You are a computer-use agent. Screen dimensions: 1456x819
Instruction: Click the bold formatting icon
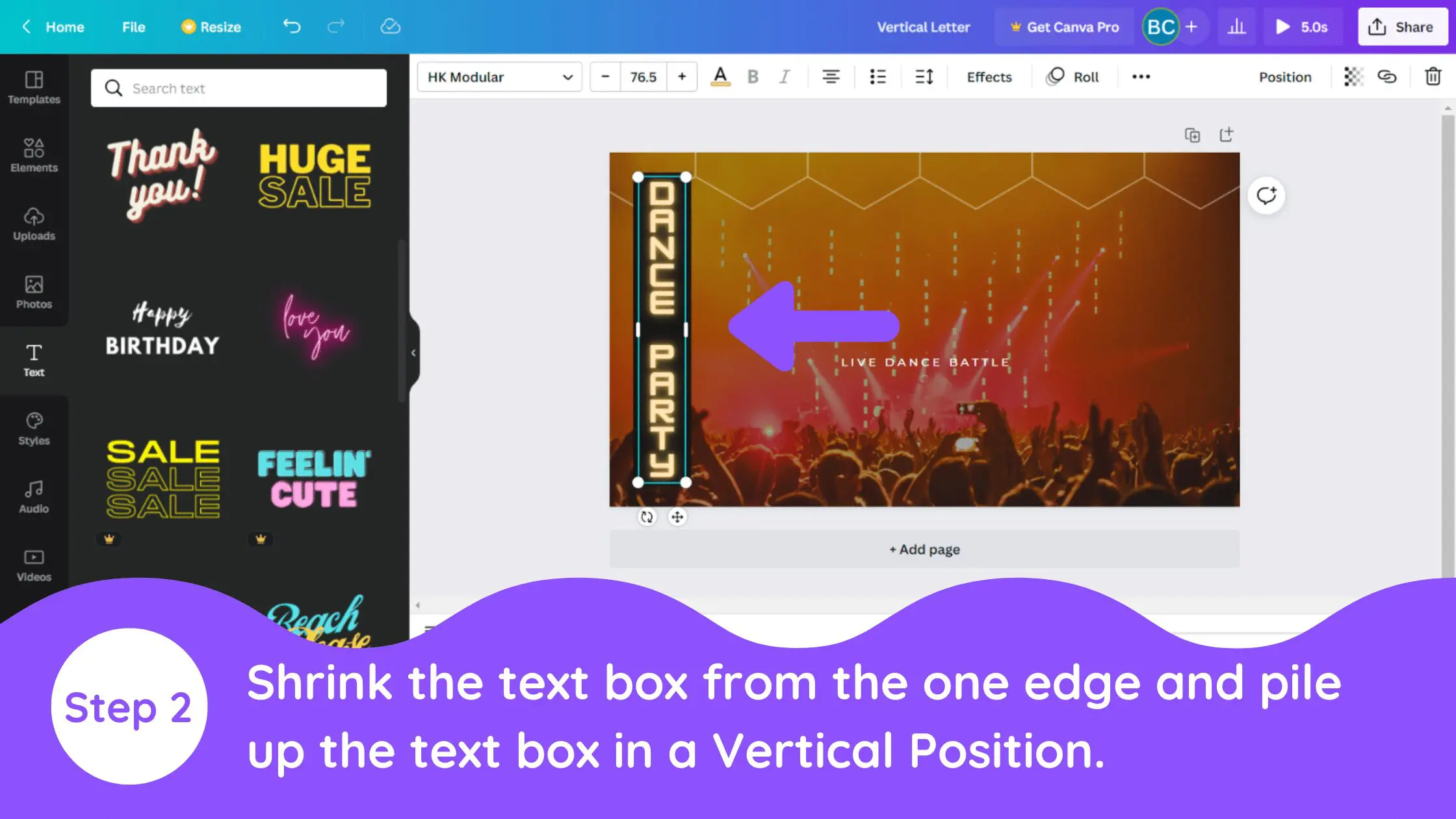[x=753, y=77]
